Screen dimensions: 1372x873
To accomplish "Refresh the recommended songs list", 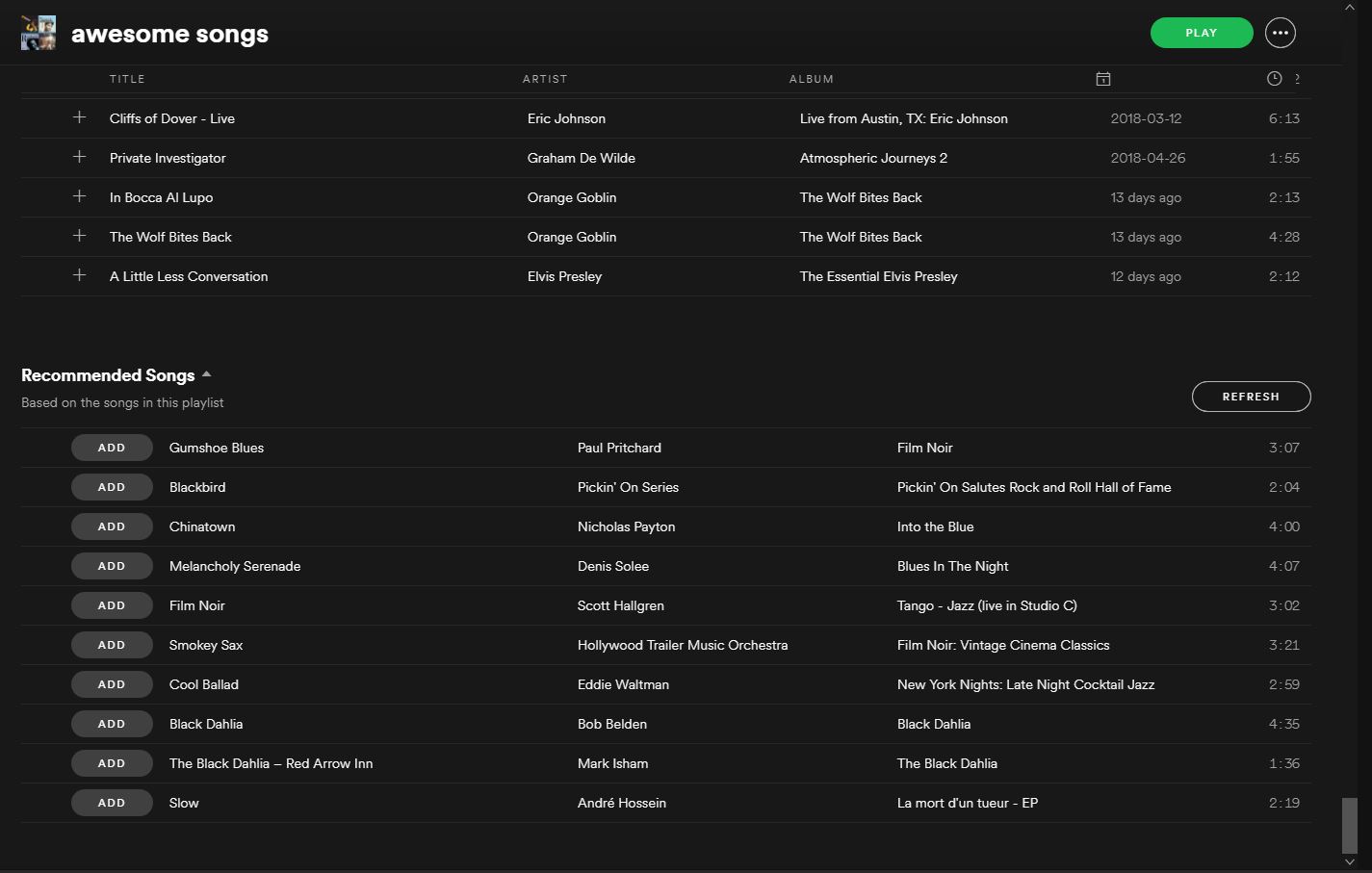I will click(1251, 397).
